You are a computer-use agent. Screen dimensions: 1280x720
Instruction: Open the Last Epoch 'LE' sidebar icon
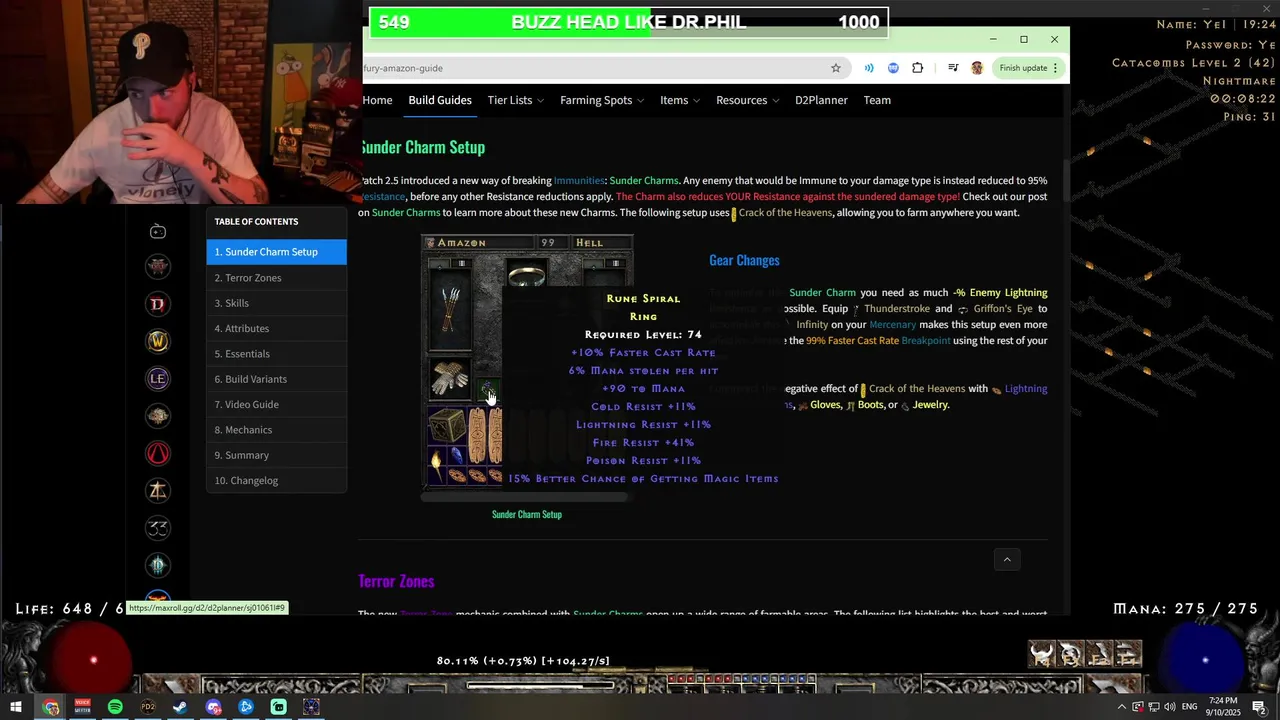[157, 378]
